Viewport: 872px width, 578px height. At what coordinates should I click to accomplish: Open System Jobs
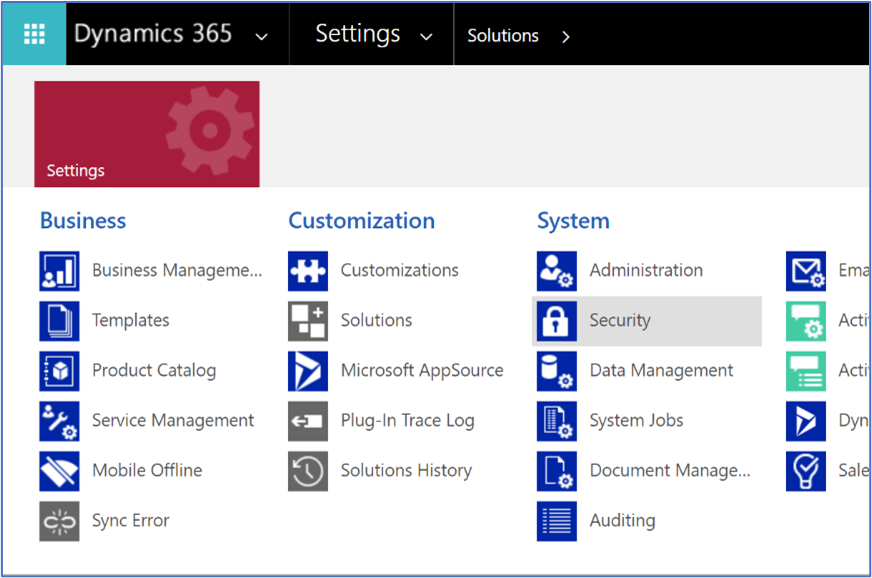point(636,421)
